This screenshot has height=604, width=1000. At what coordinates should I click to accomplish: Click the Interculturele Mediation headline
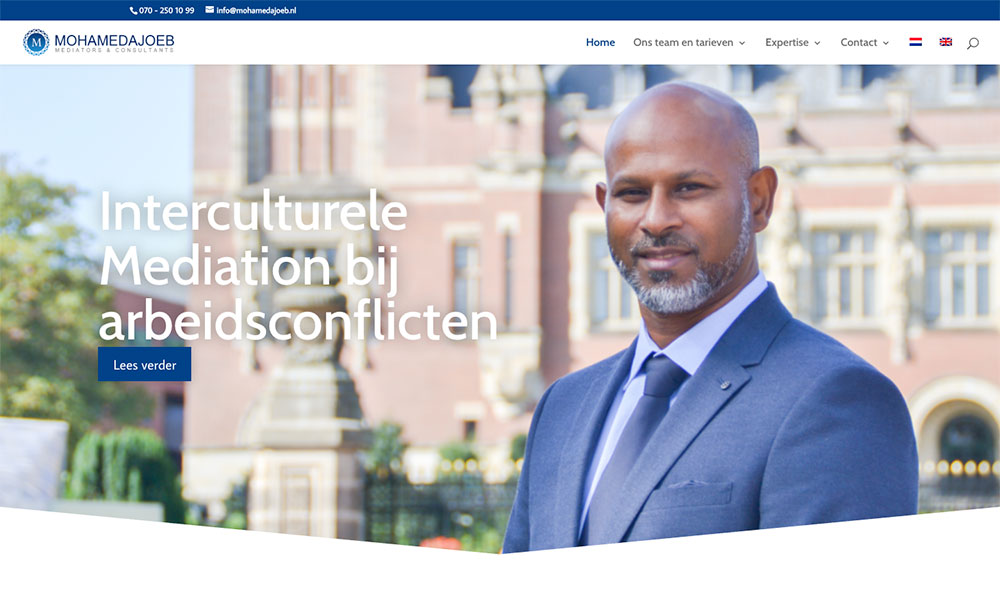297,265
